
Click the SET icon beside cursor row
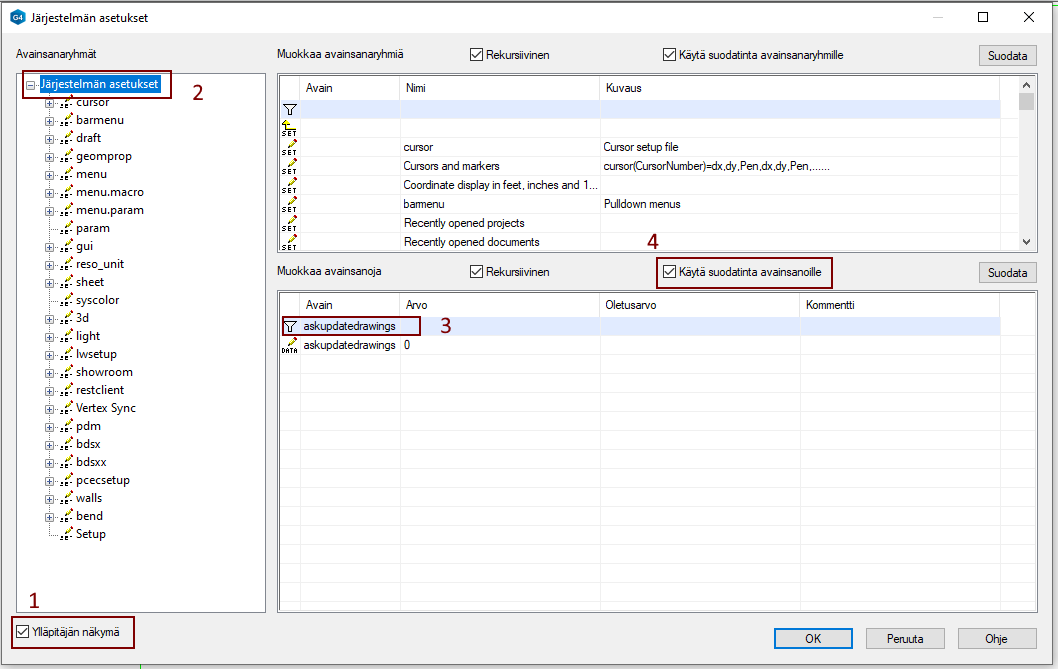click(289, 147)
